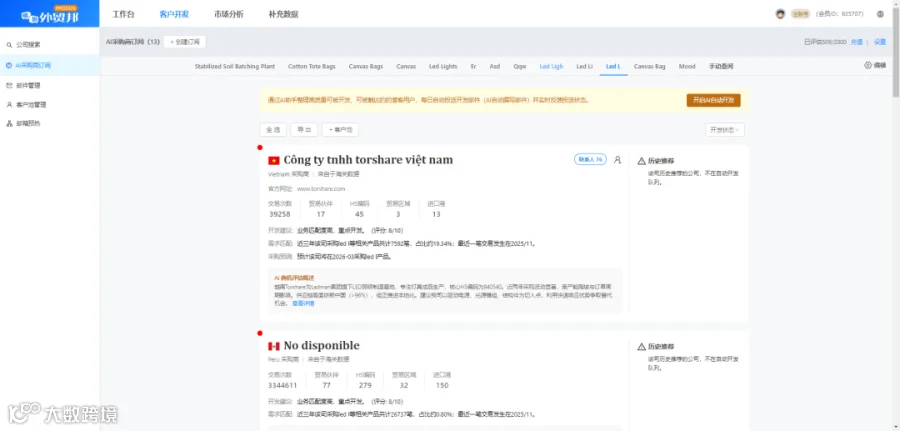This screenshot has width=900, height=431.
Task: Open the www.torshare.com website link
Action: coord(321,188)
